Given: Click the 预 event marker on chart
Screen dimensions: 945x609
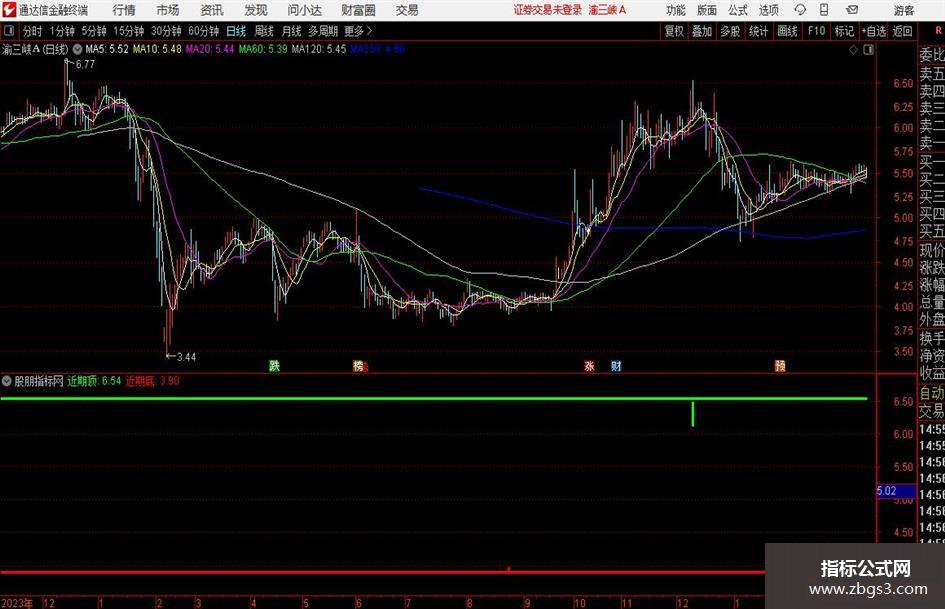Looking at the screenshot, I should [x=780, y=365].
